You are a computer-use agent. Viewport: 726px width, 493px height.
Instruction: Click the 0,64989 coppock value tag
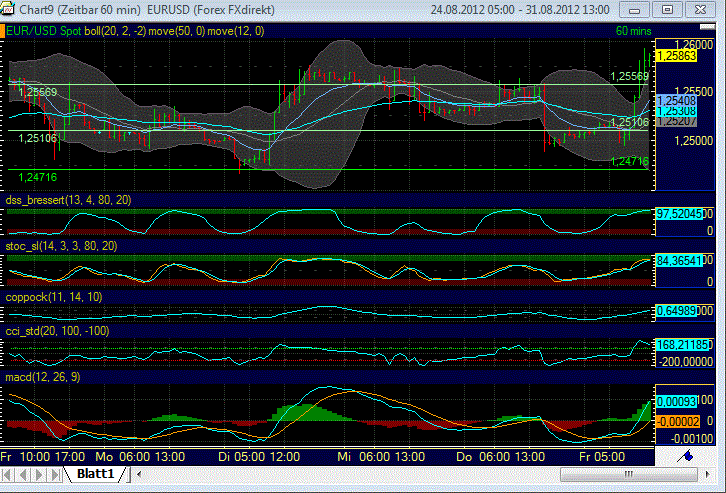pyautogui.click(x=676, y=311)
